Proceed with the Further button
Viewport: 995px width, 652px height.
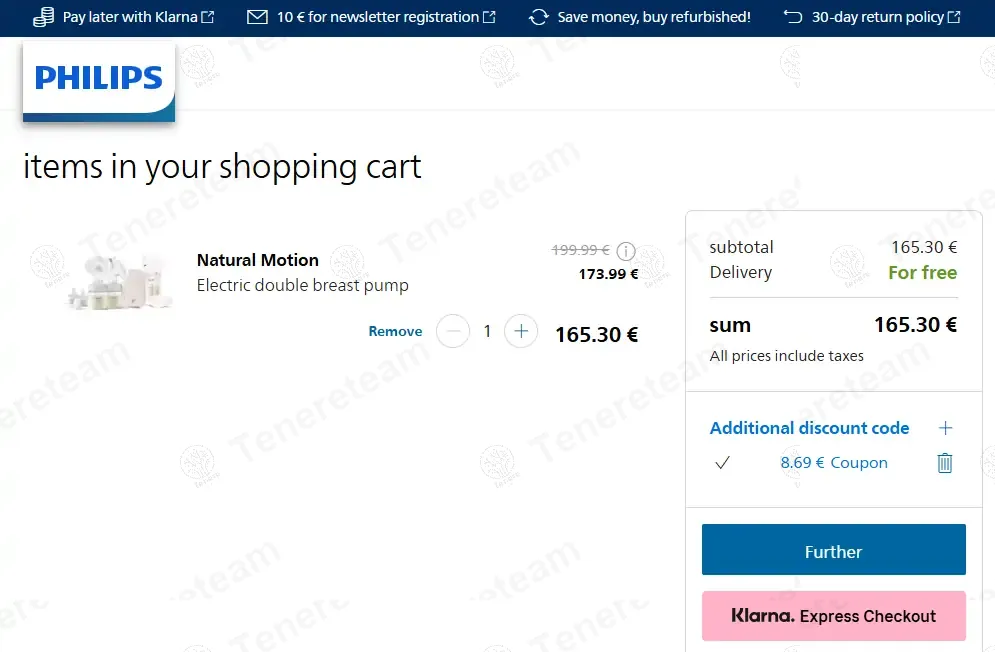[x=834, y=550]
